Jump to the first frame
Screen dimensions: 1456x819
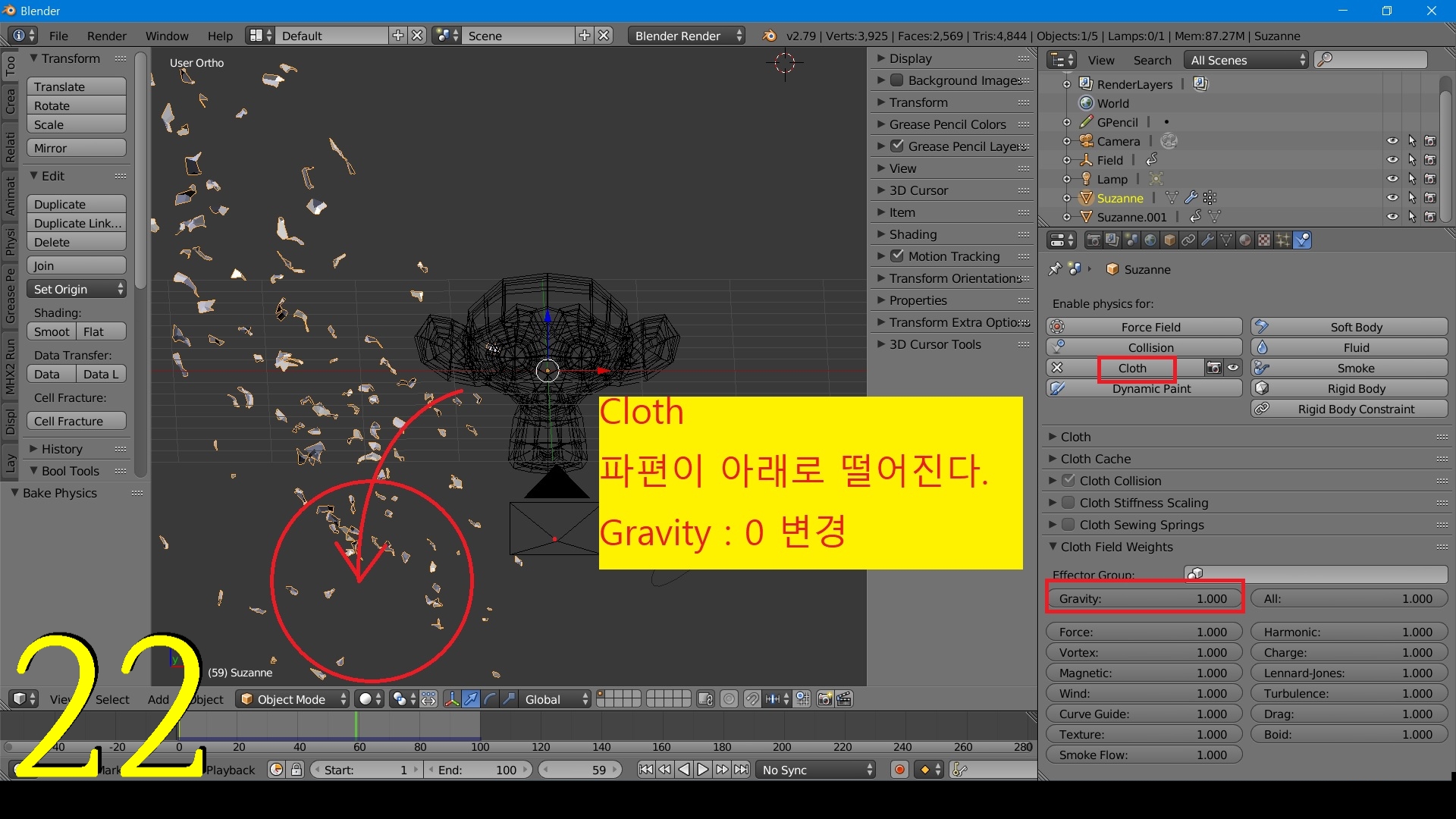(645, 770)
